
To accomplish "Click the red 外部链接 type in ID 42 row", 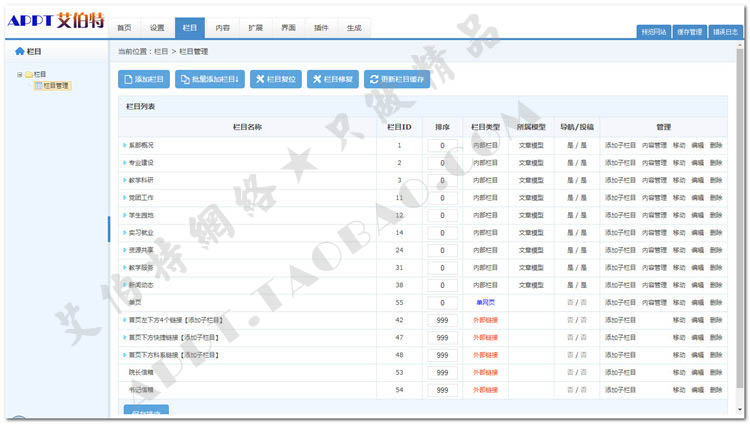I will click(x=485, y=320).
